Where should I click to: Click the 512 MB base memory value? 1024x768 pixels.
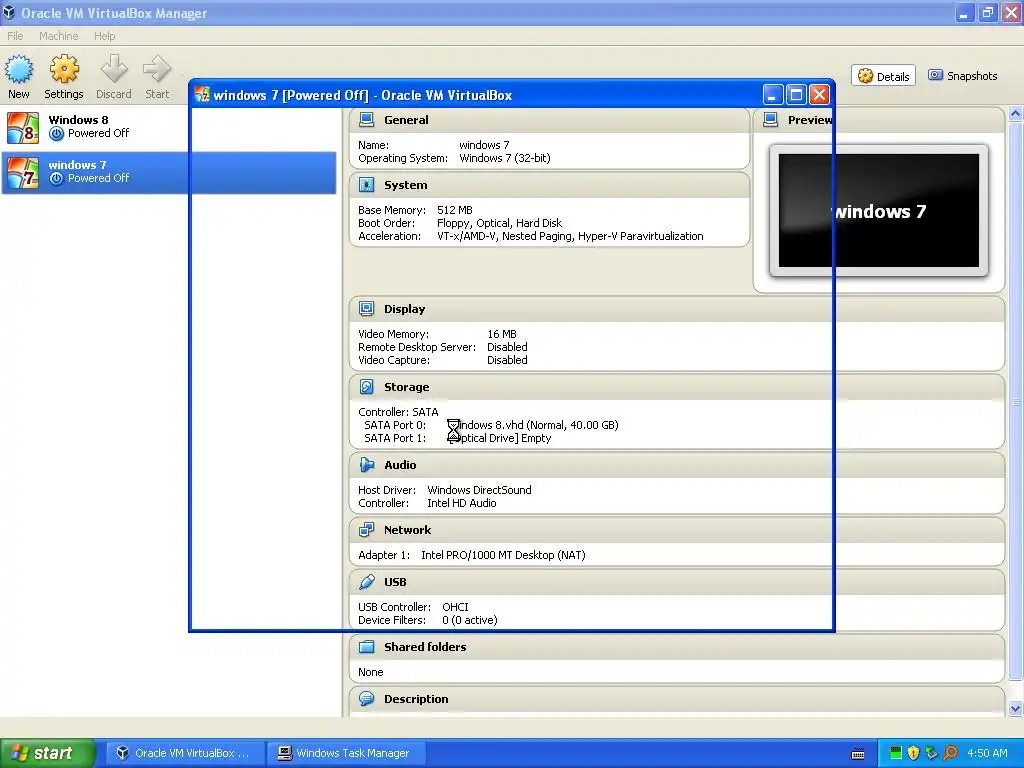coord(455,210)
